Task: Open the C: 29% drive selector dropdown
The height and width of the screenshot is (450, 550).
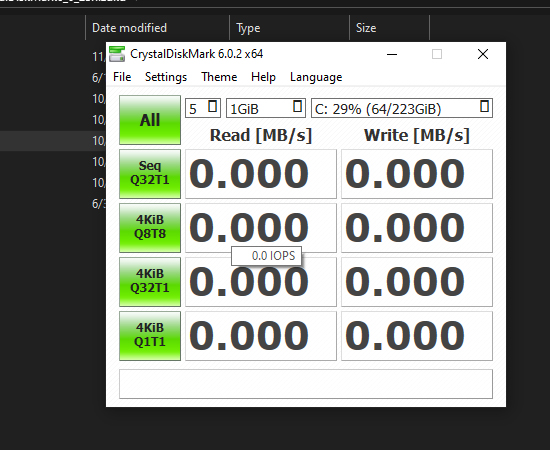Action: tap(402, 108)
